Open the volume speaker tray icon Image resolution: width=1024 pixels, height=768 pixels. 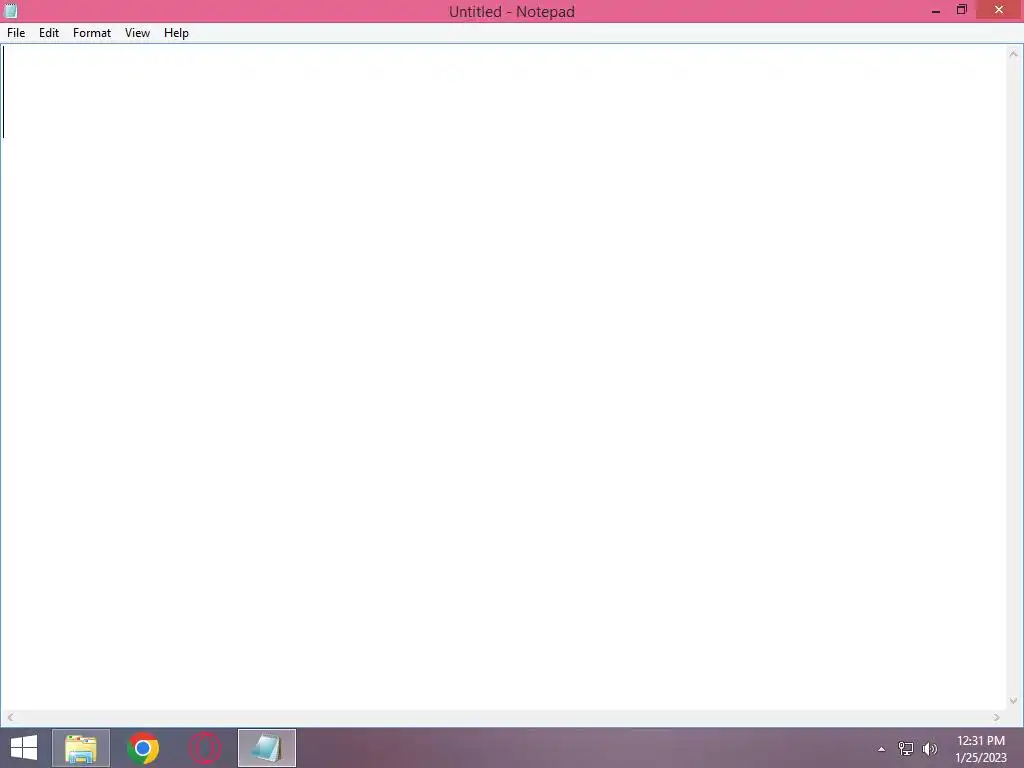[x=930, y=748]
